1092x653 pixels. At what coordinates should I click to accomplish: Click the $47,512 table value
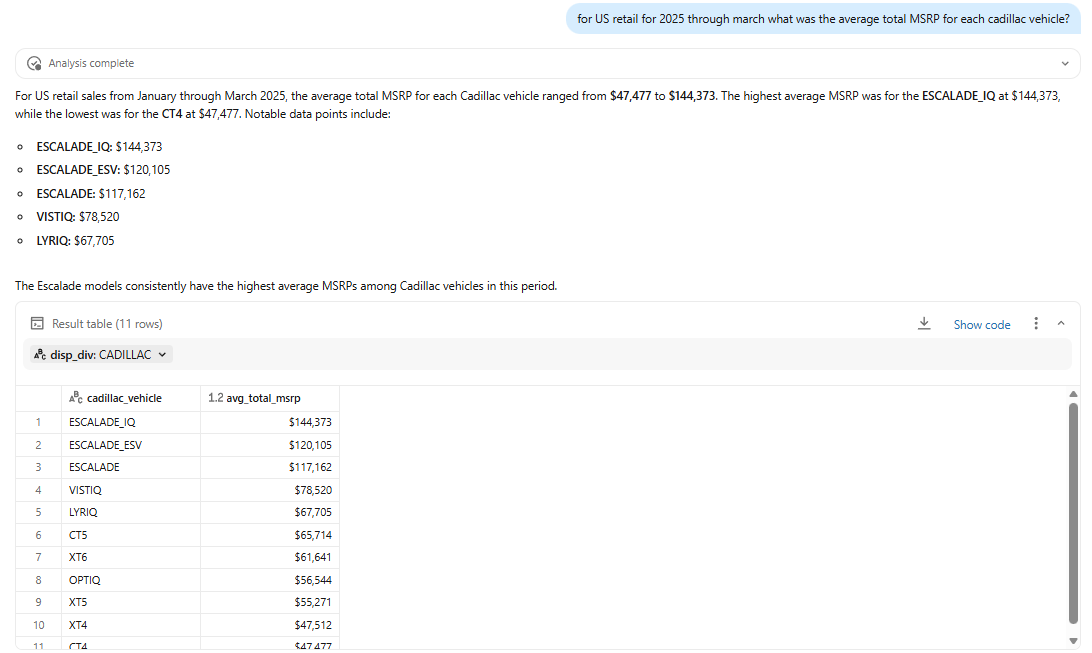click(x=313, y=625)
